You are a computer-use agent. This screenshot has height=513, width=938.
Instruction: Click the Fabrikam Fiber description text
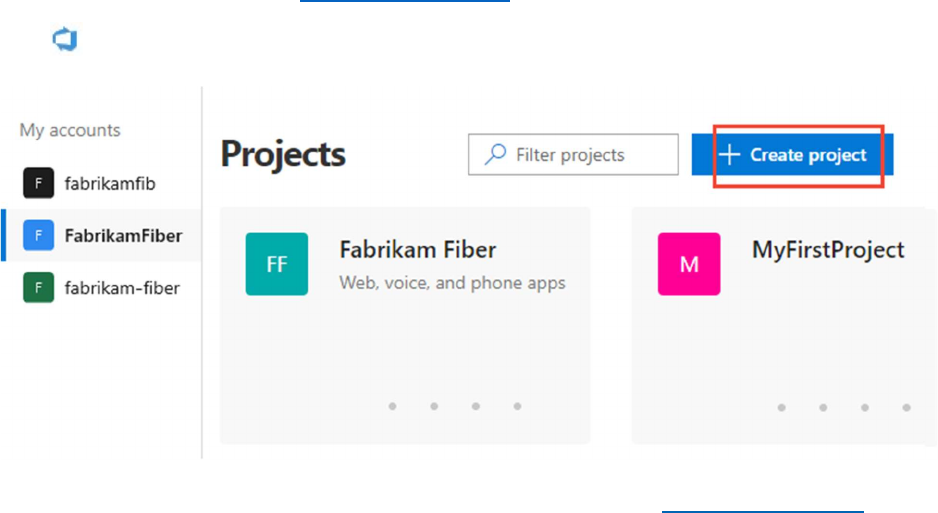tap(452, 283)
